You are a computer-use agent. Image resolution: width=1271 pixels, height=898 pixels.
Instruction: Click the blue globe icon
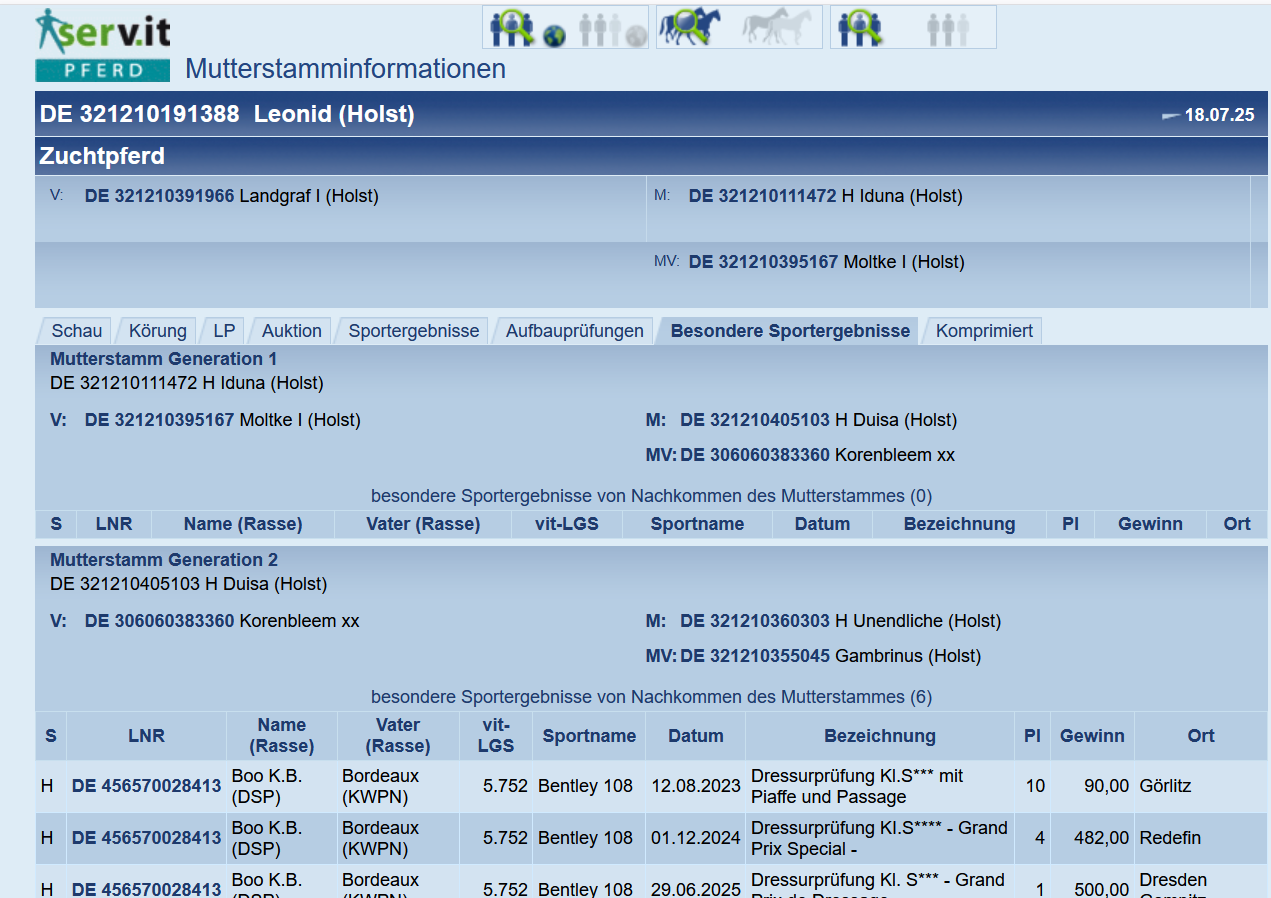(554, 36)
